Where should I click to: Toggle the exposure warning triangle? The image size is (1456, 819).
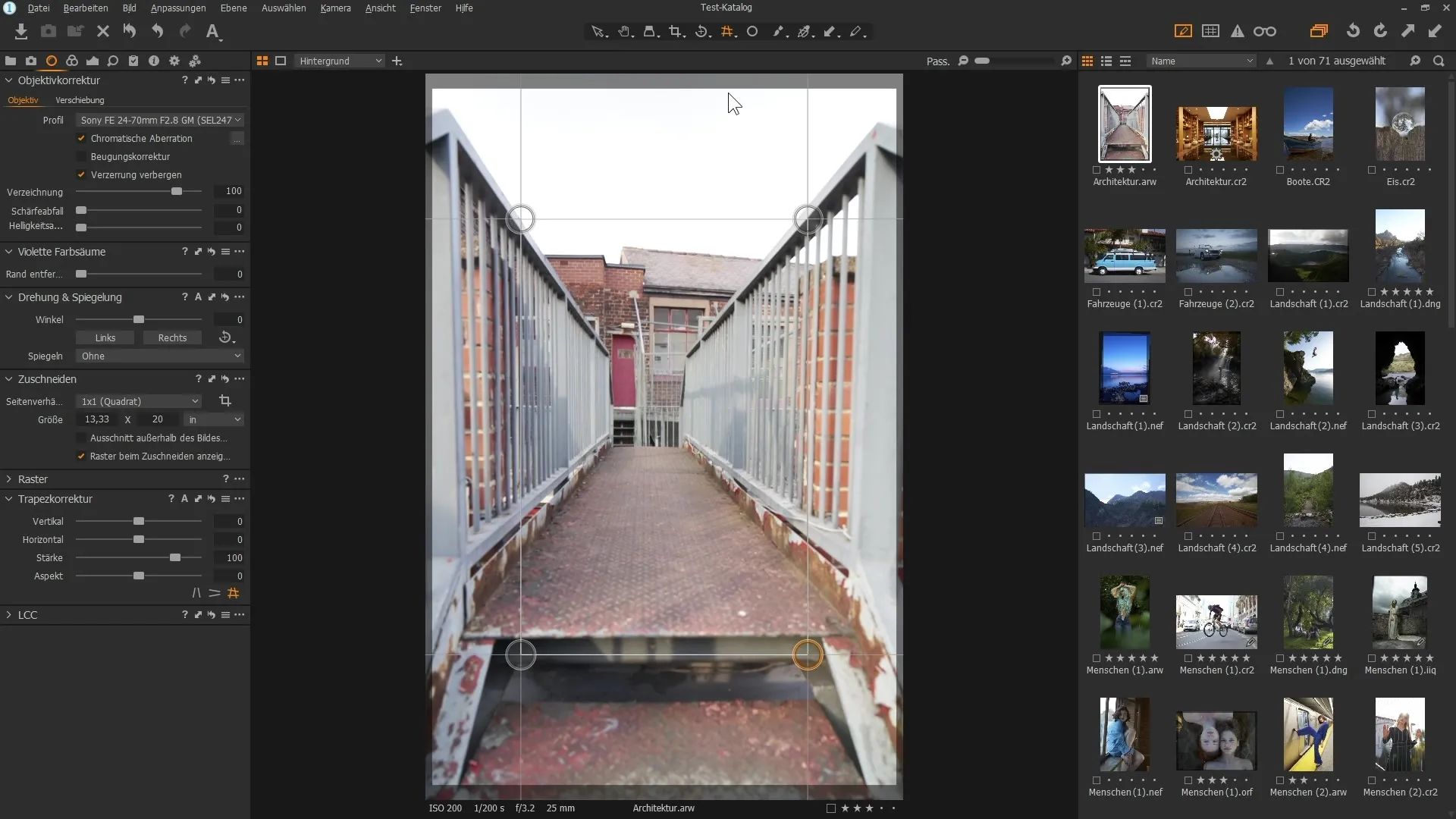(1238, 31)
